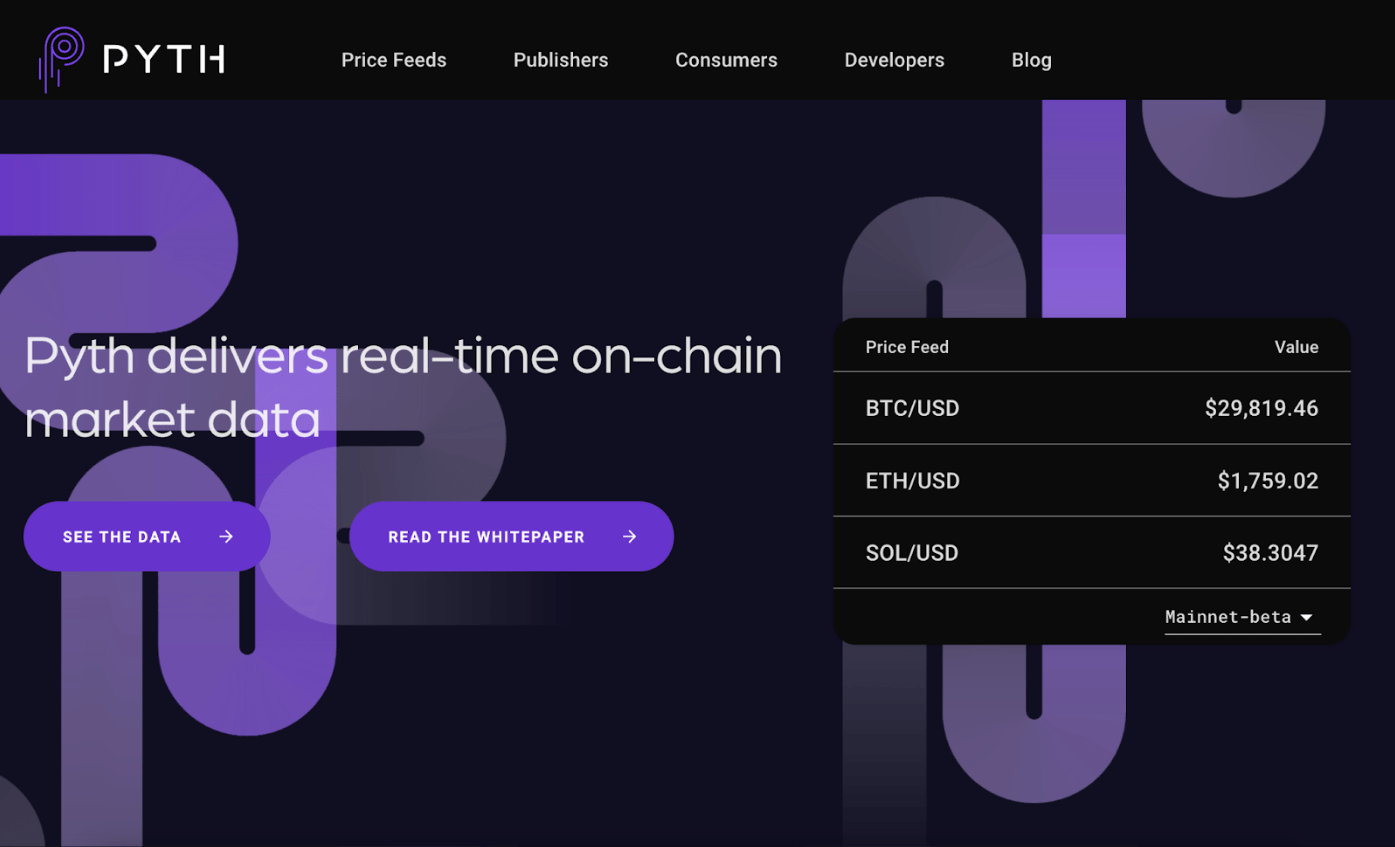Screen dimensions: 1395x847
Task: Click the READ THE WHITEPAPER button
Action: coord(512,536)
